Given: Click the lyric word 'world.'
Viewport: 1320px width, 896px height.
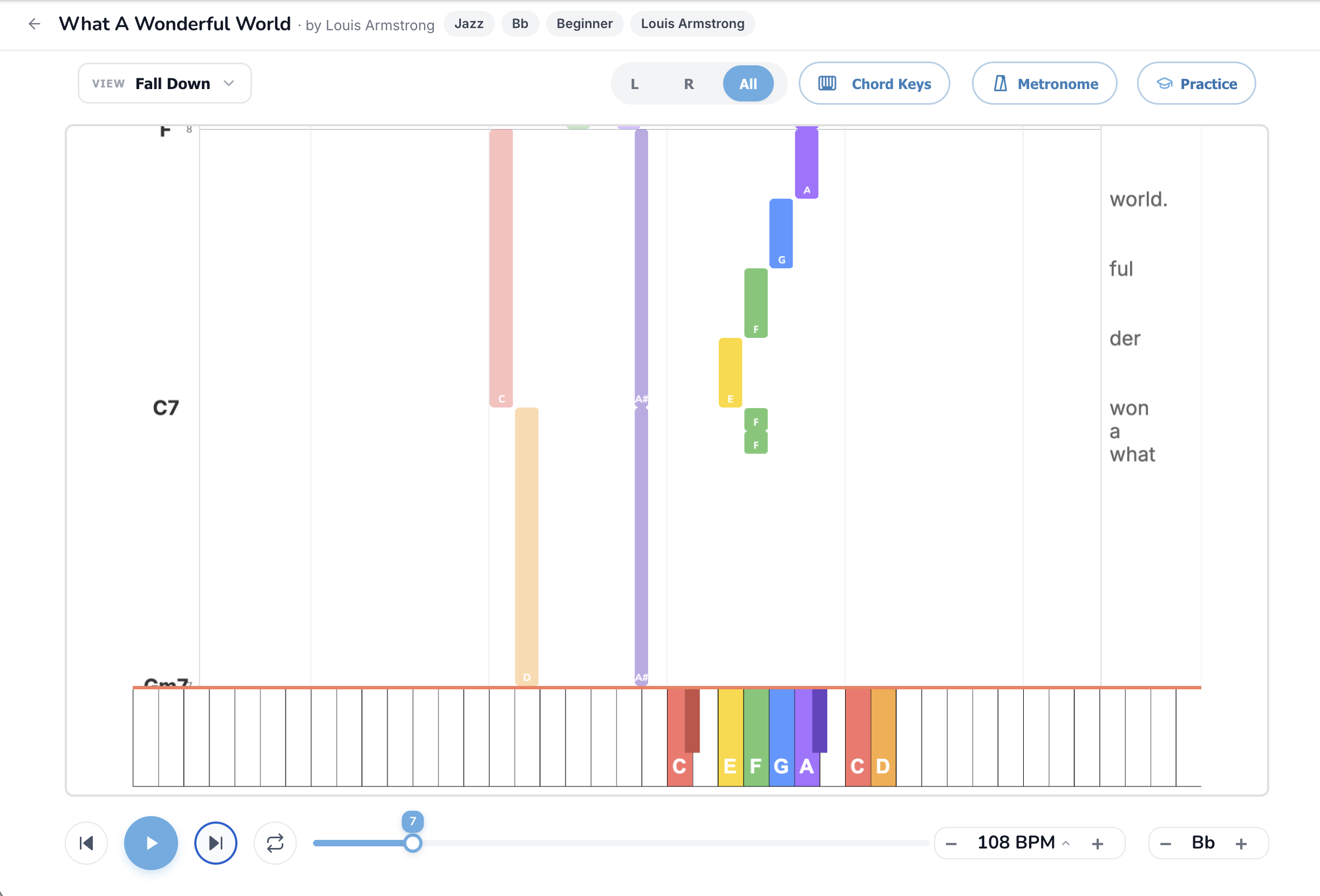Looking at the screenshot, I should pyautogui.click(x=1138, y=199).
